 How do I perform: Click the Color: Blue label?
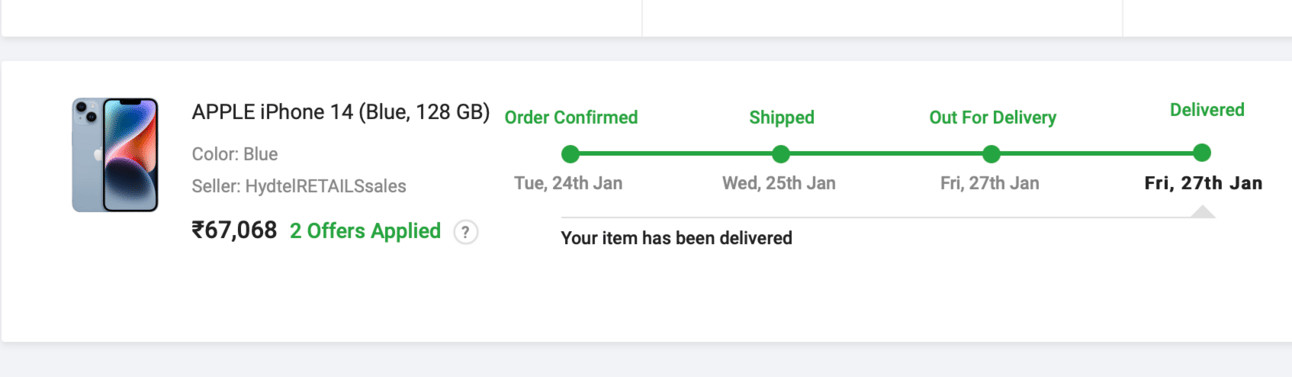point(235,154)
